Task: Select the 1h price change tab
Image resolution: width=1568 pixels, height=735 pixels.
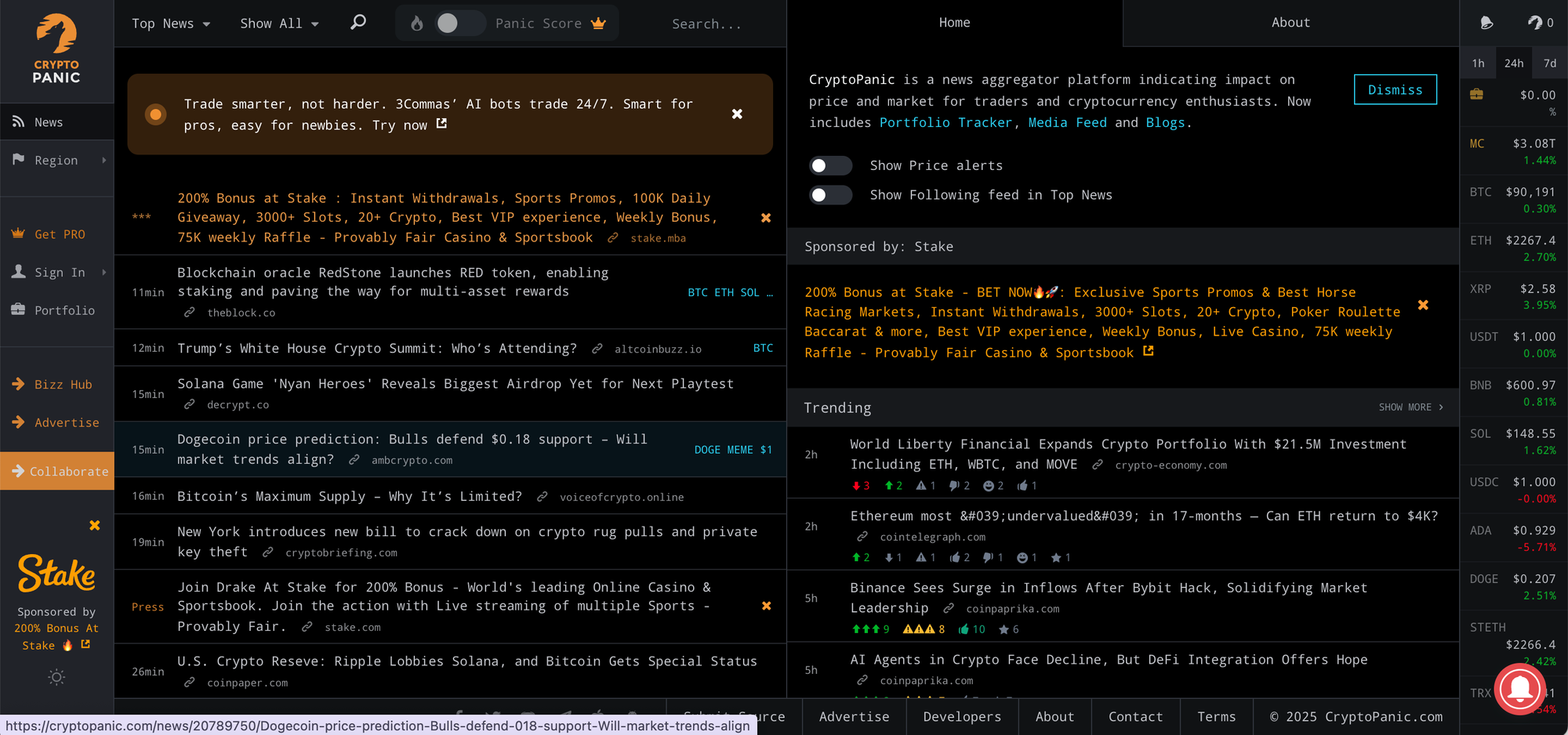Action: point(1478,63)
